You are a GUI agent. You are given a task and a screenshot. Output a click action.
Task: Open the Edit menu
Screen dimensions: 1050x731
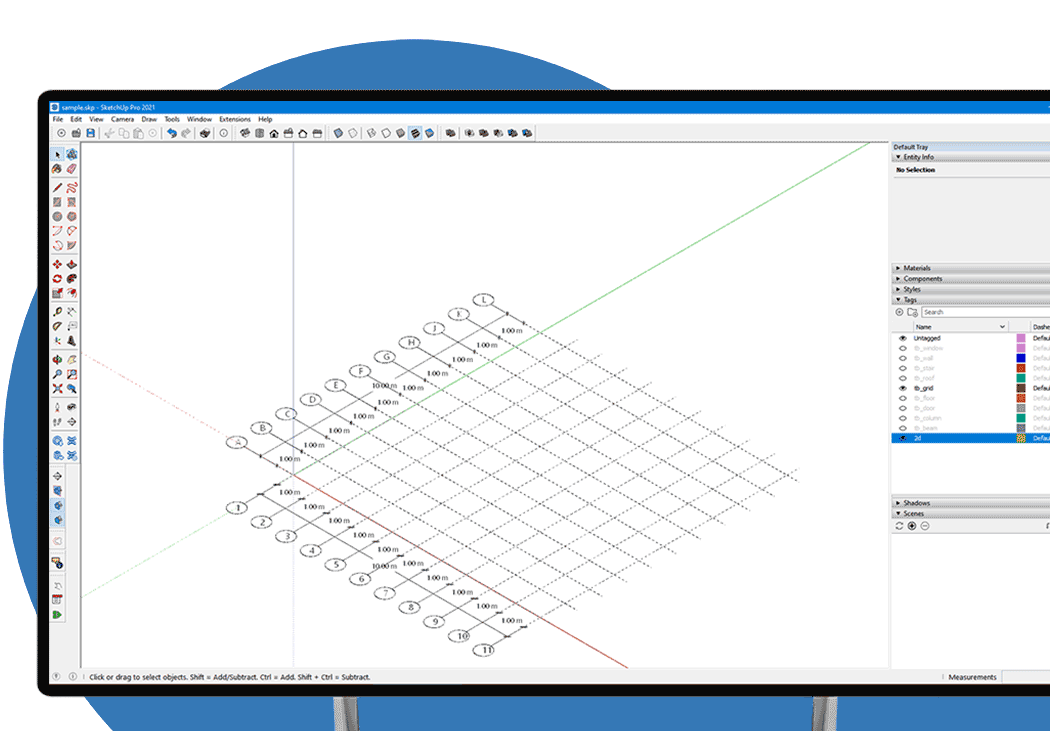pos(76,119)
